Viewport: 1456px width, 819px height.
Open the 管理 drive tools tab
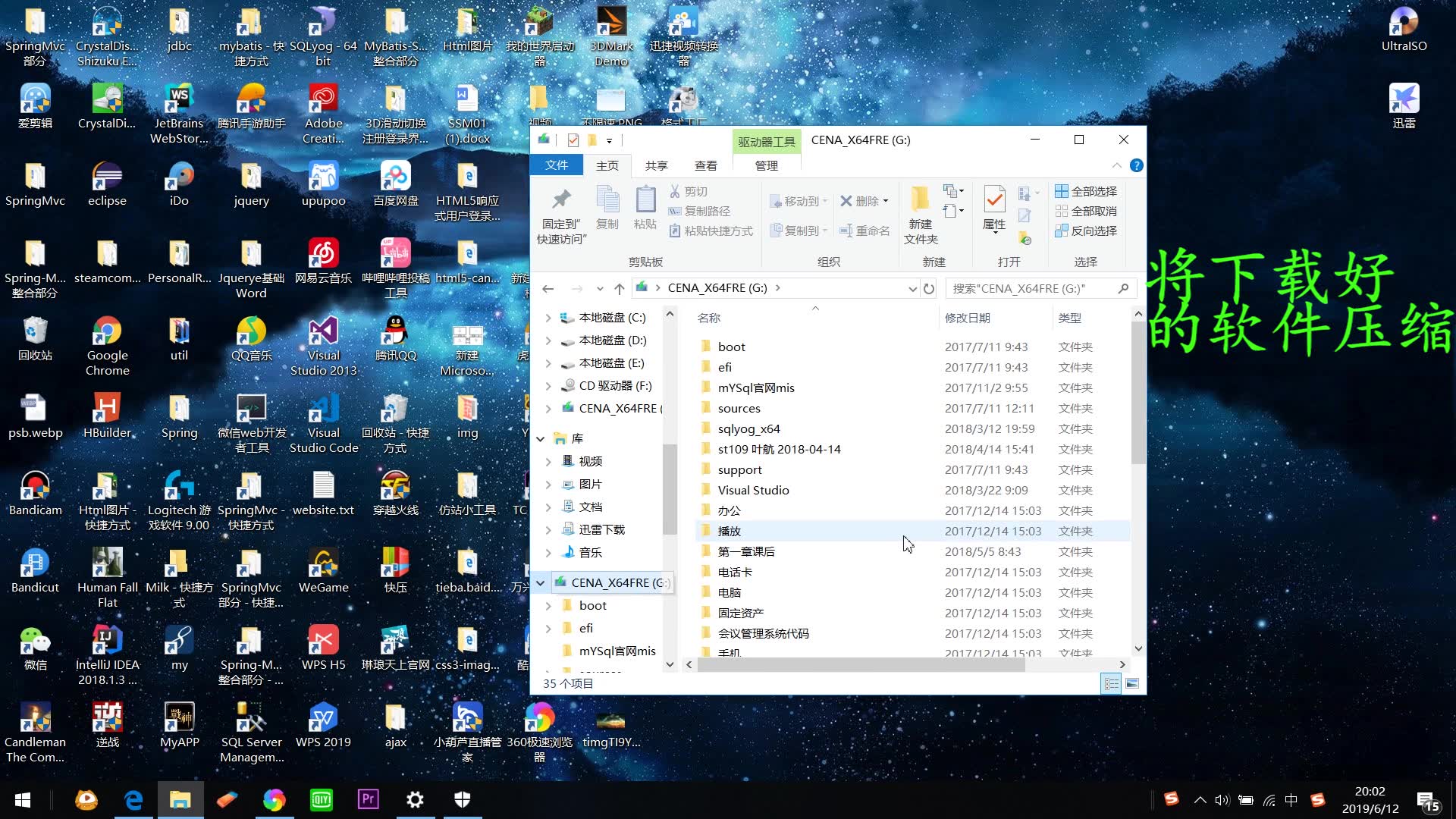pos(766,165)
